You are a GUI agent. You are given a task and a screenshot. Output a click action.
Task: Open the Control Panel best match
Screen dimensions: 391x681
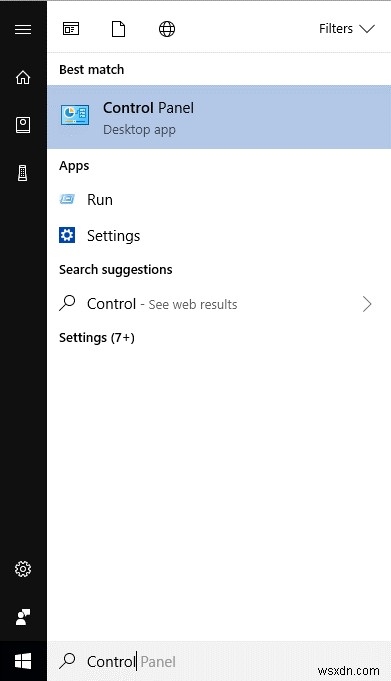pyautogui.click(x=219, y=117)
